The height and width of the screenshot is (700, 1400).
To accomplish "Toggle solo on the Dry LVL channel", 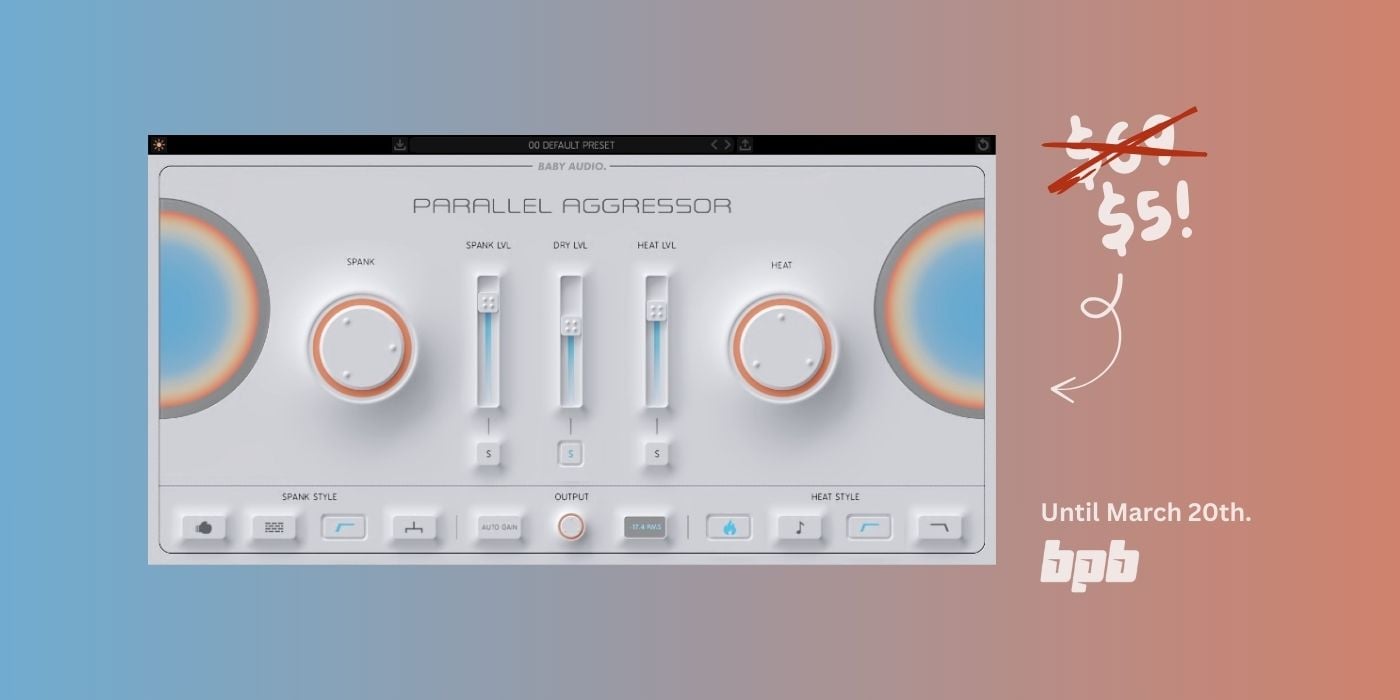I will pos(571,454).
